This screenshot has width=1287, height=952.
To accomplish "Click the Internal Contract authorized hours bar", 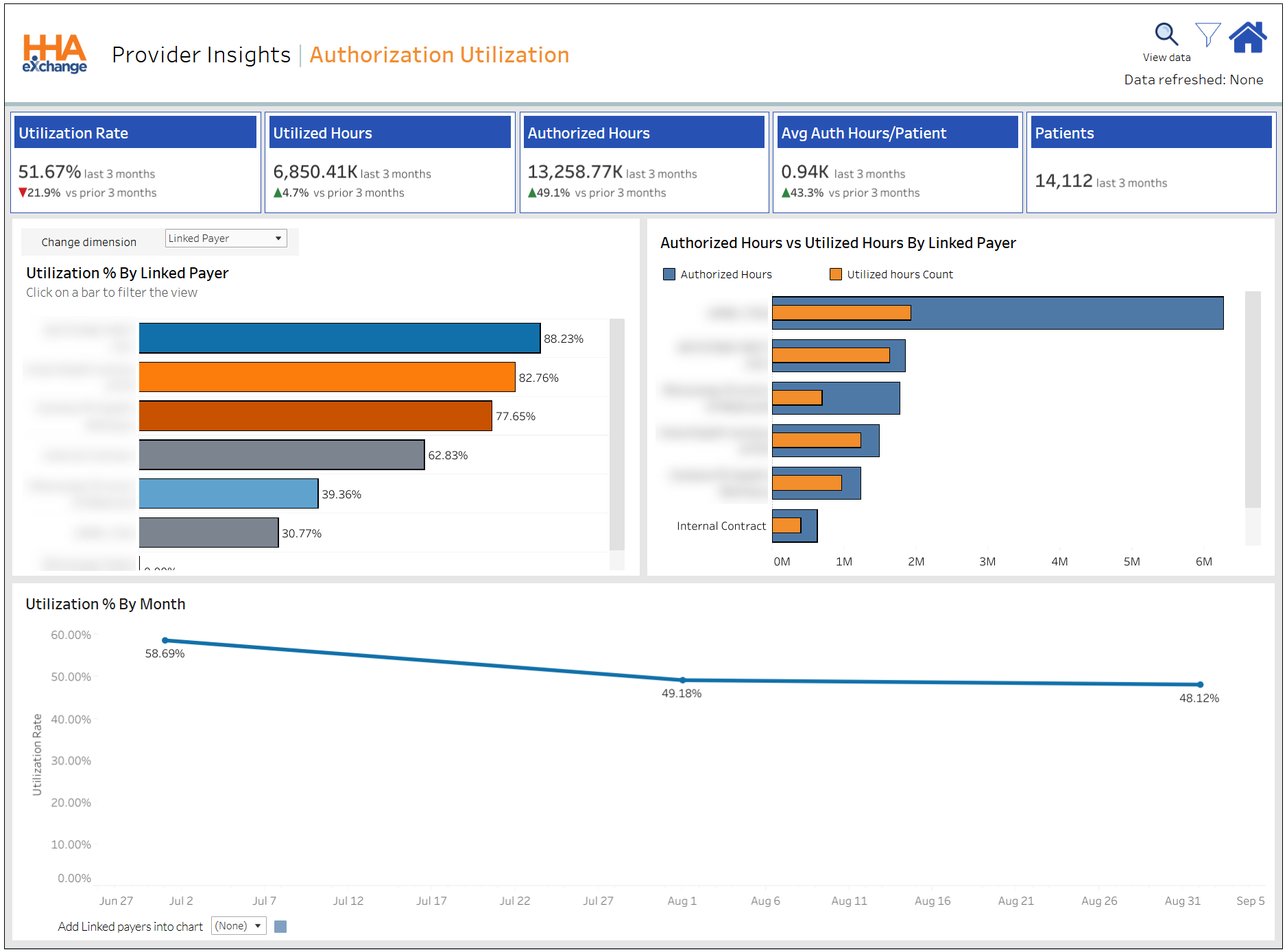I will pos(809,526).
